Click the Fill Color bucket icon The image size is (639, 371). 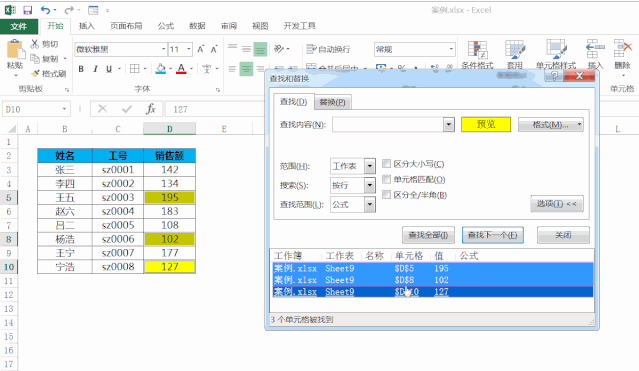click(161, 68)
